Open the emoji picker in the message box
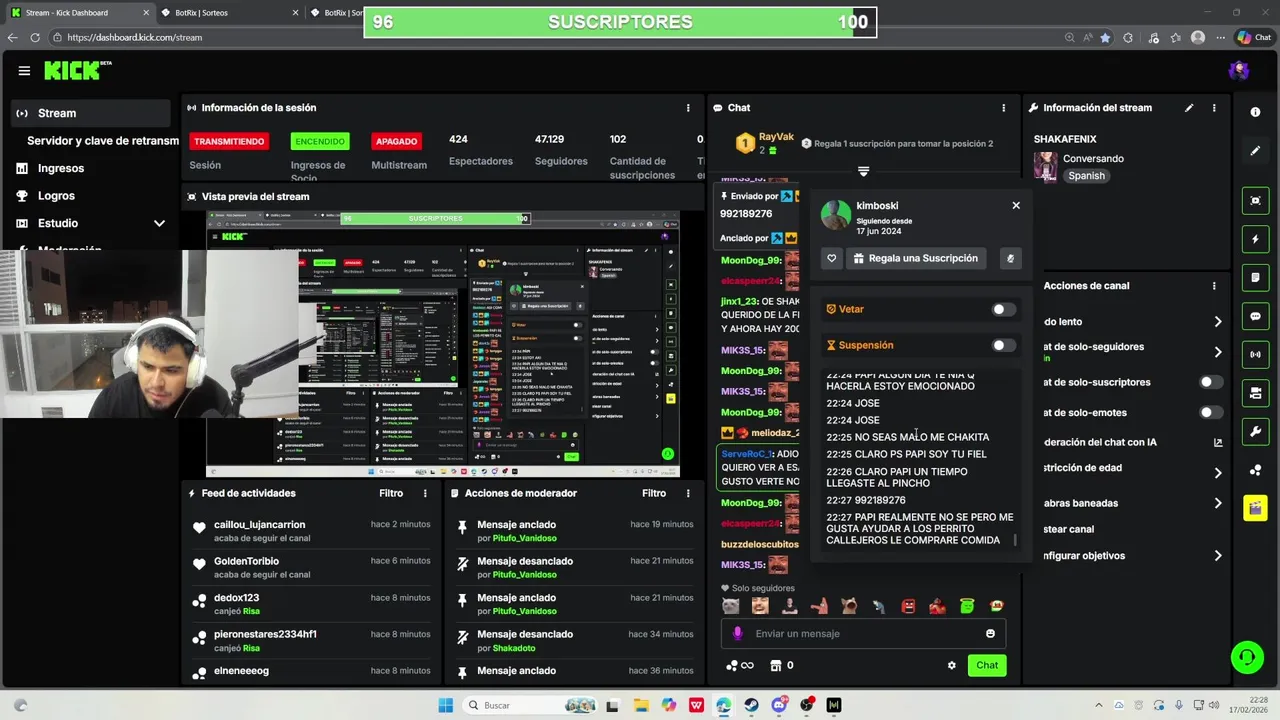Screen dimensions: 1280x720 [x=990, y=633]
